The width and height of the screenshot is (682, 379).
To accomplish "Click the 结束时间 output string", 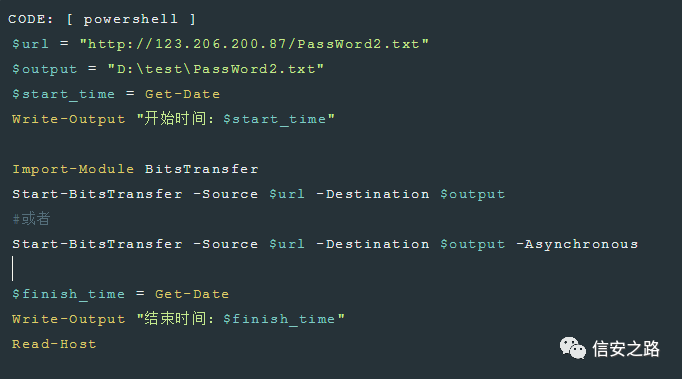I will [x=241, y=319].
